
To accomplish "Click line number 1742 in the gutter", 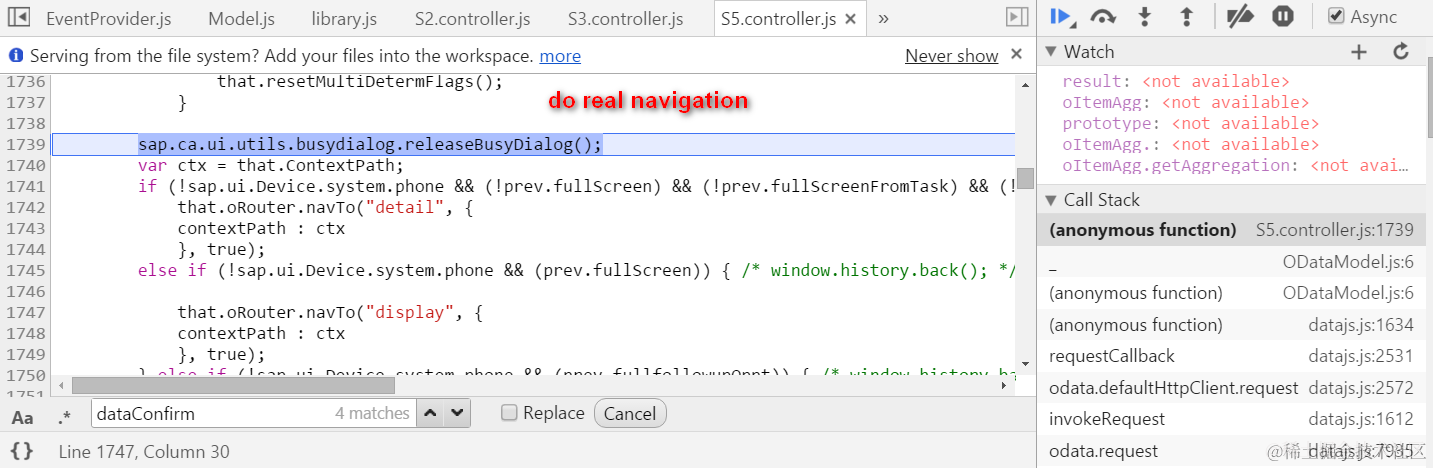I will (x=24, y=207).
